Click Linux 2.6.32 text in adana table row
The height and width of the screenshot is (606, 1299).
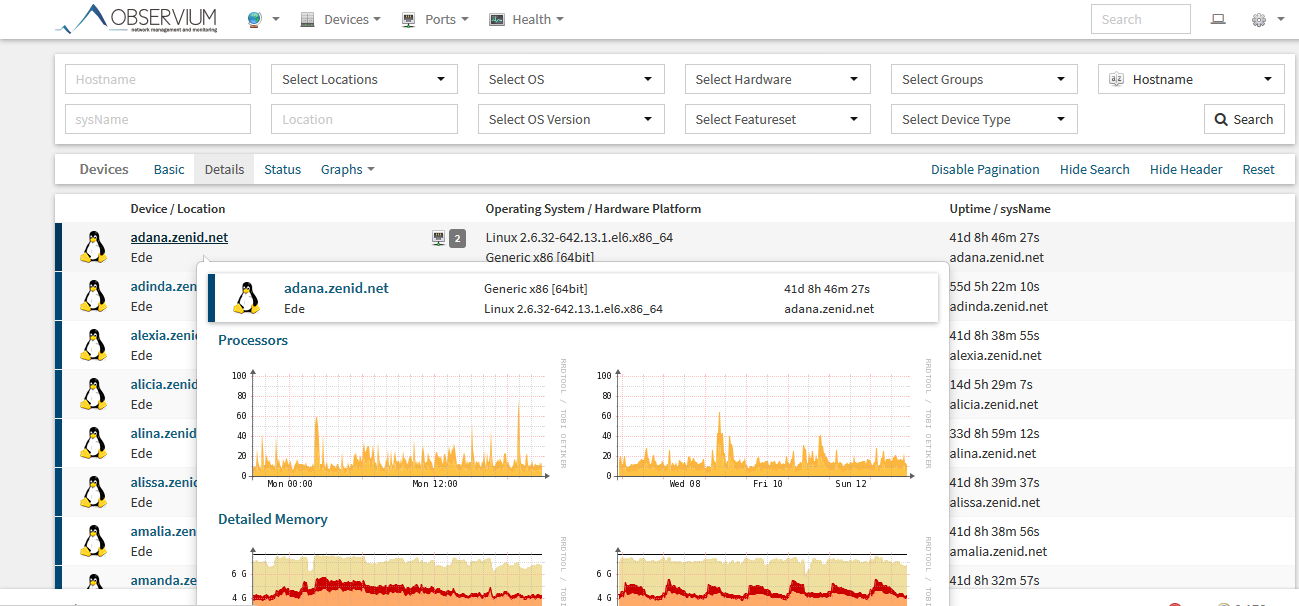[579, 238]
